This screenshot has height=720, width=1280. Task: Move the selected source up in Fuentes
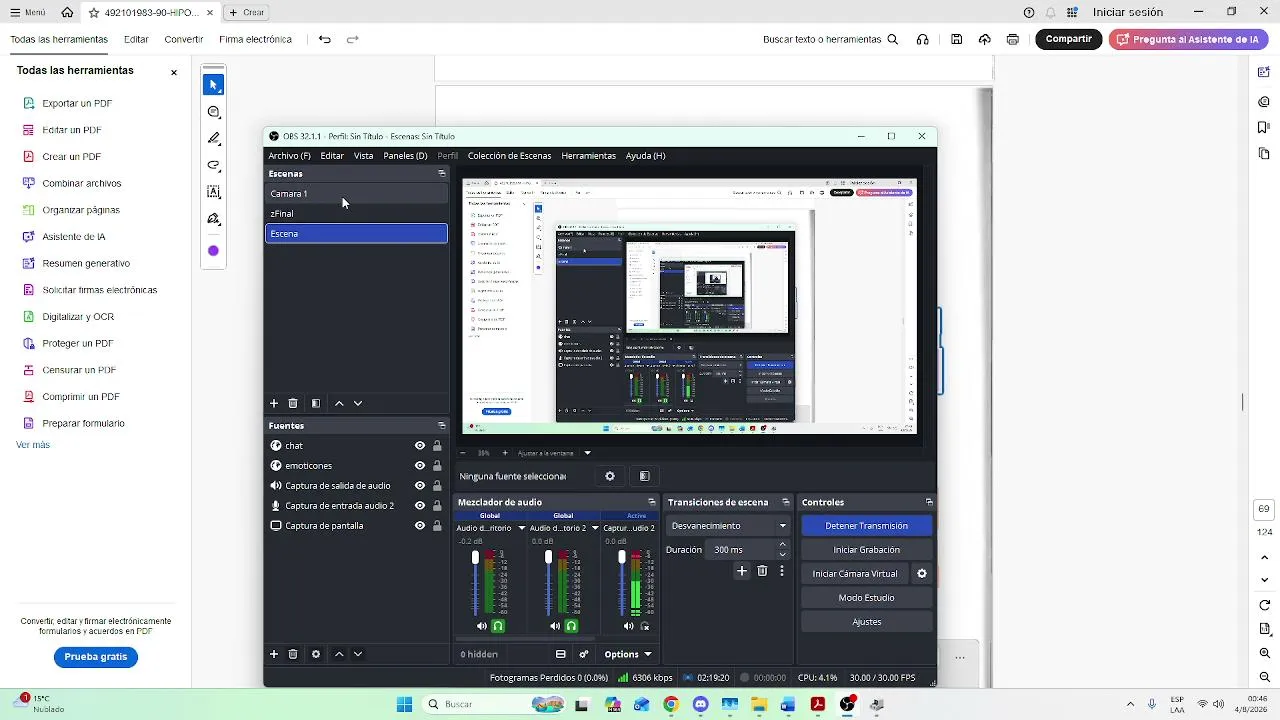[x=339, y=654]
